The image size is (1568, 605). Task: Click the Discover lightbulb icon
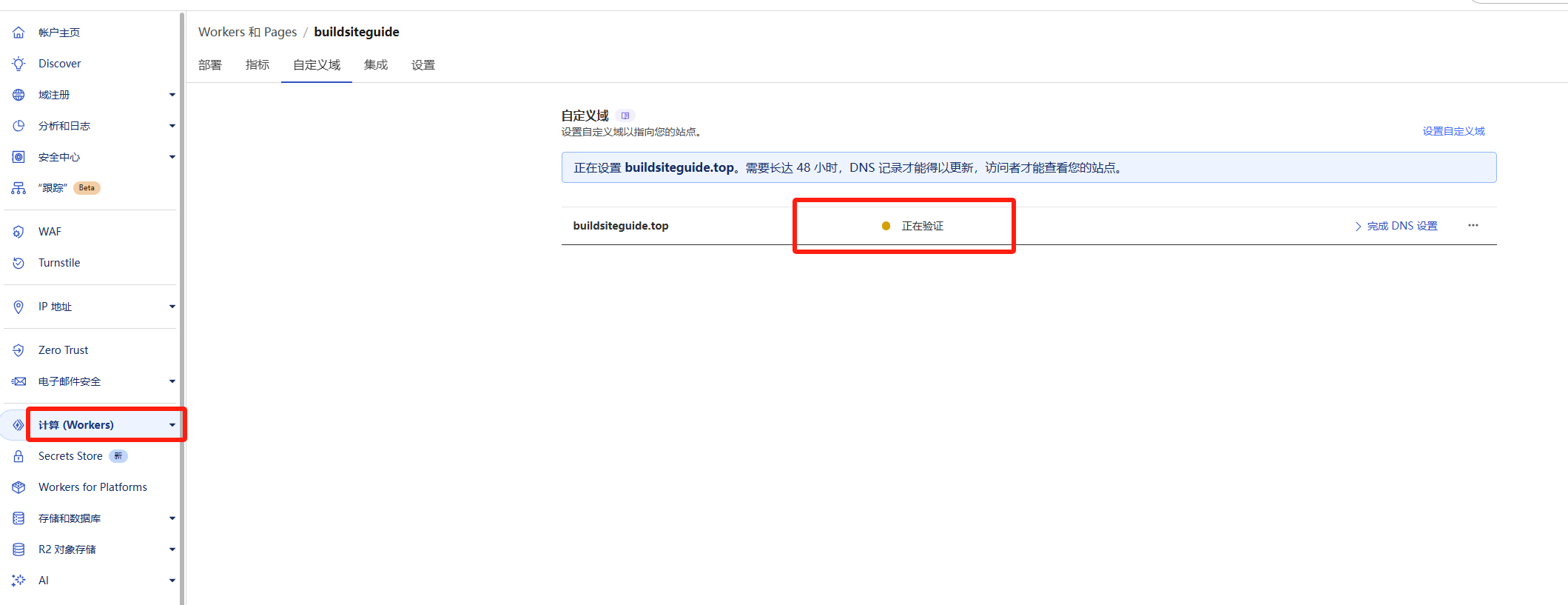tap(18, 64)
